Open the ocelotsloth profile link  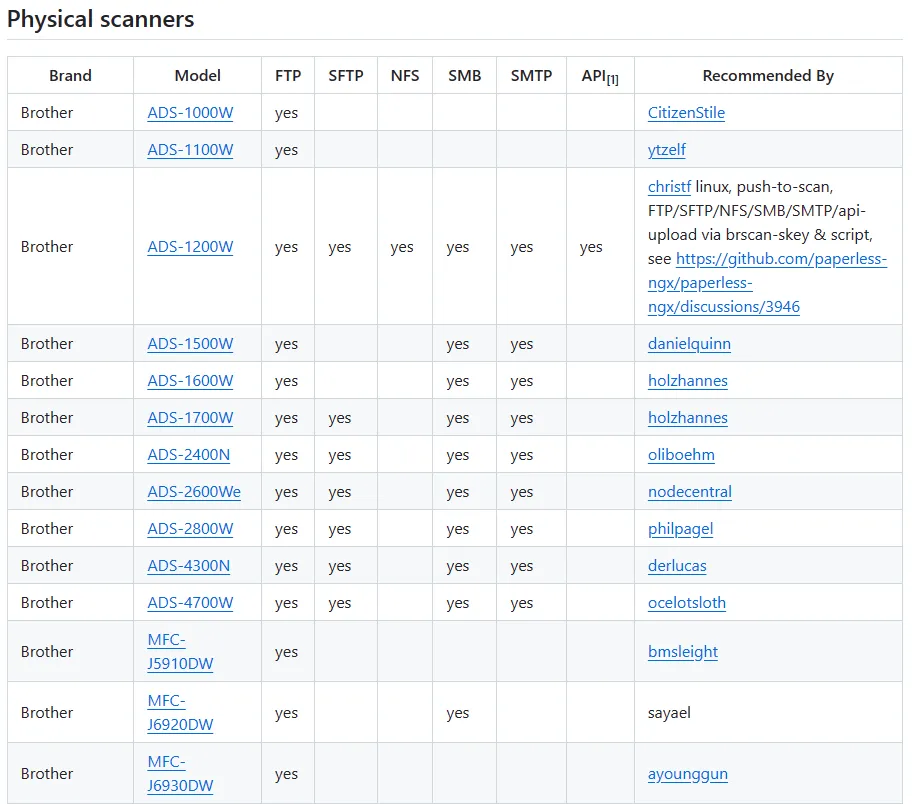687,603
